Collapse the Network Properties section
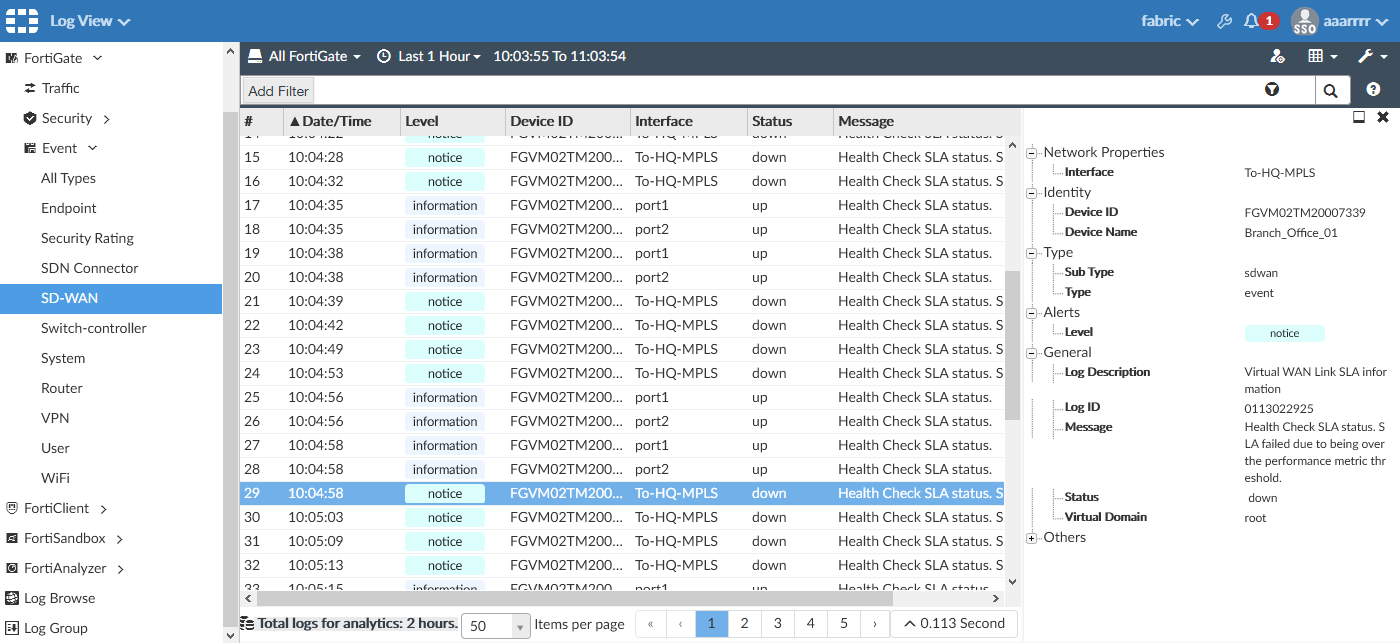This screenshot has width=1400, height=643. 1032,153
